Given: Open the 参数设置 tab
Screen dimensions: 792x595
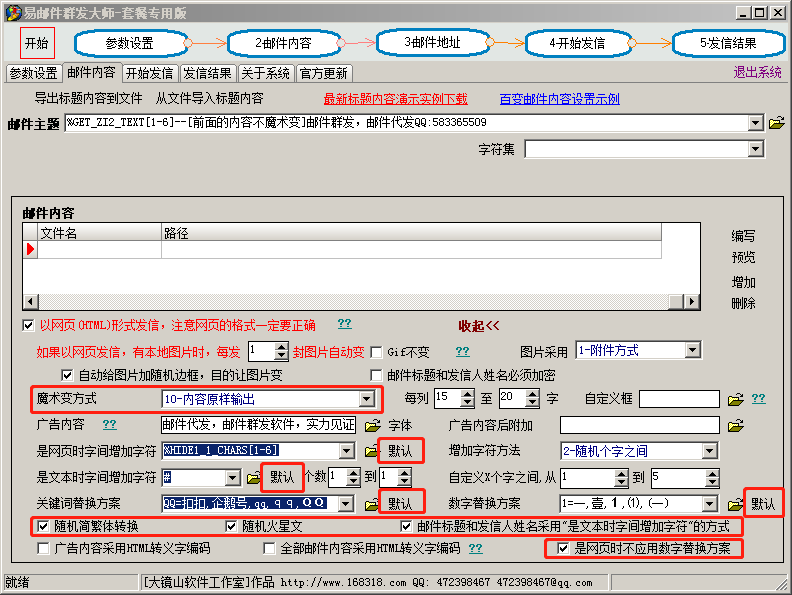Looking at the screenshot, I should click(x=33, y=73).
